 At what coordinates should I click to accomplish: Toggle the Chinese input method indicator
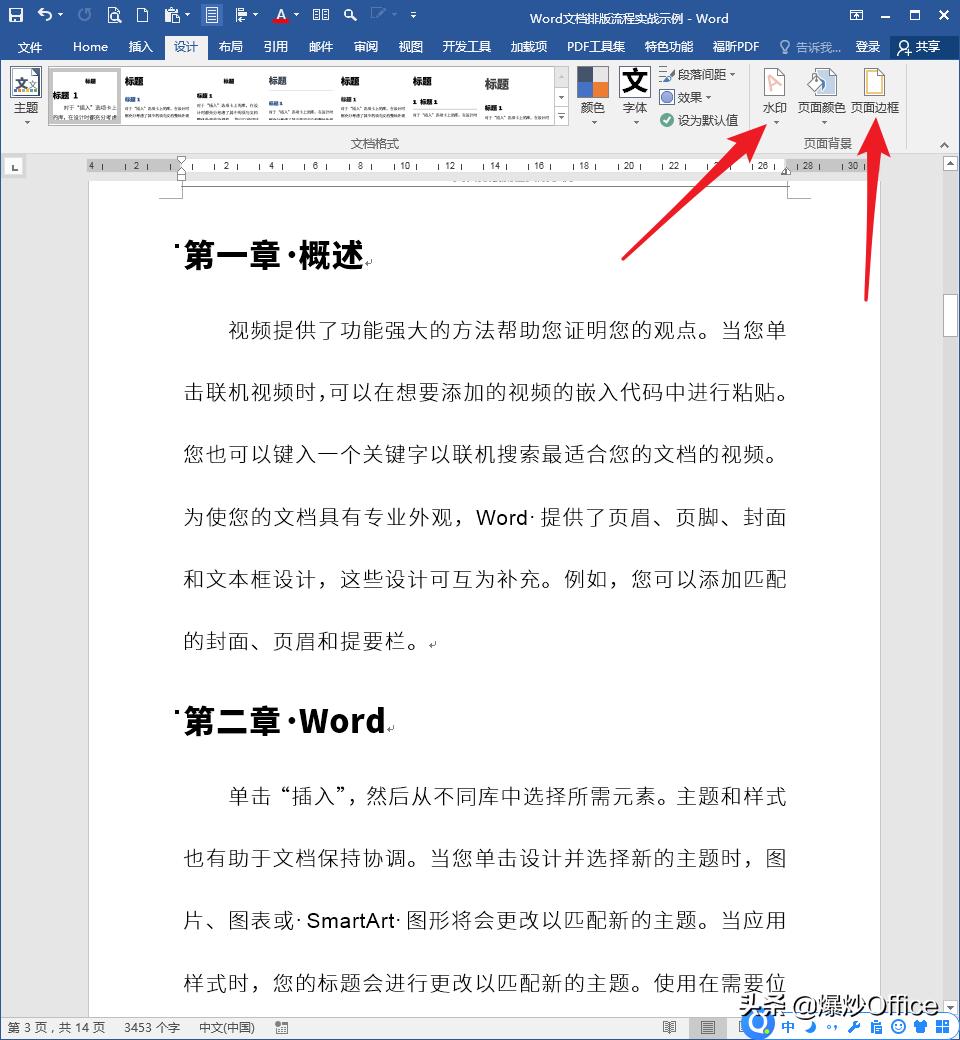[788, 1027]
